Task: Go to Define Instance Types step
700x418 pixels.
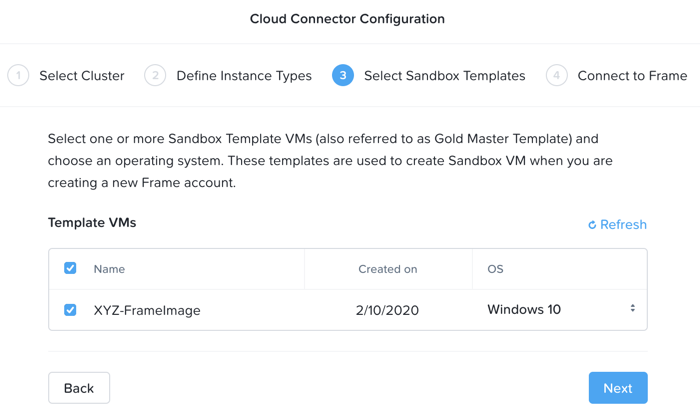Action: pos(244,75)
